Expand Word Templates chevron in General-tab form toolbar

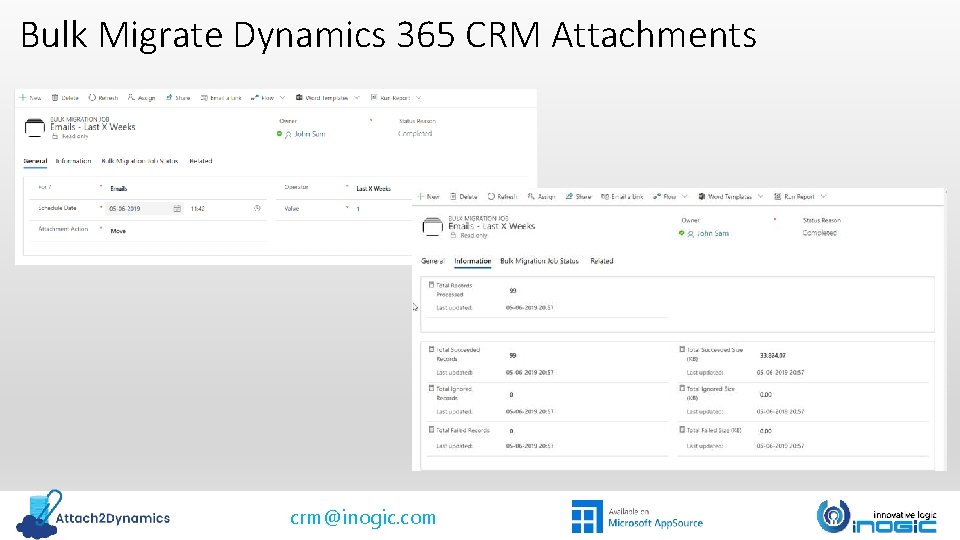pyautogui.click(x=356, y=97)
